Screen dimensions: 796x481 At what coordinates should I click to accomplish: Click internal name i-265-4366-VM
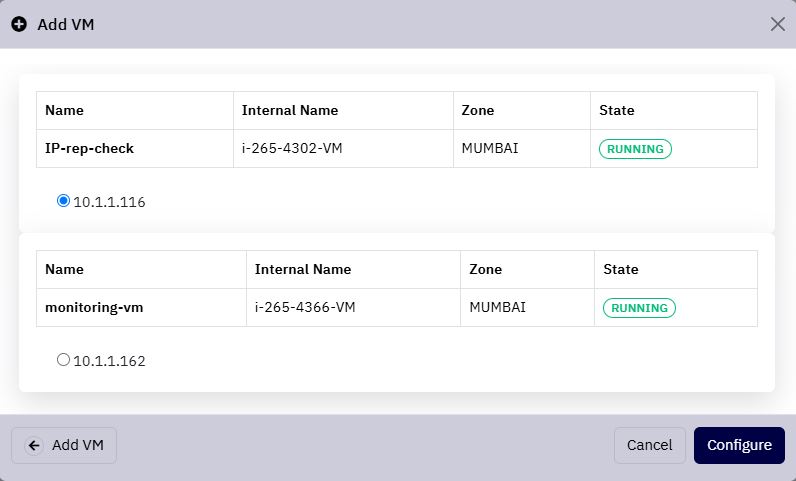pos(305,307)
